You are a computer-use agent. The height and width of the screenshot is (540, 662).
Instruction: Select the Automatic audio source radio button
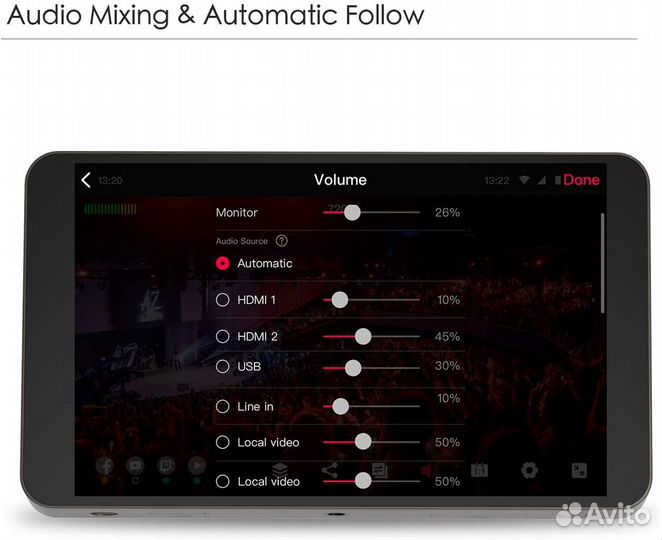[x=223, y=263]
